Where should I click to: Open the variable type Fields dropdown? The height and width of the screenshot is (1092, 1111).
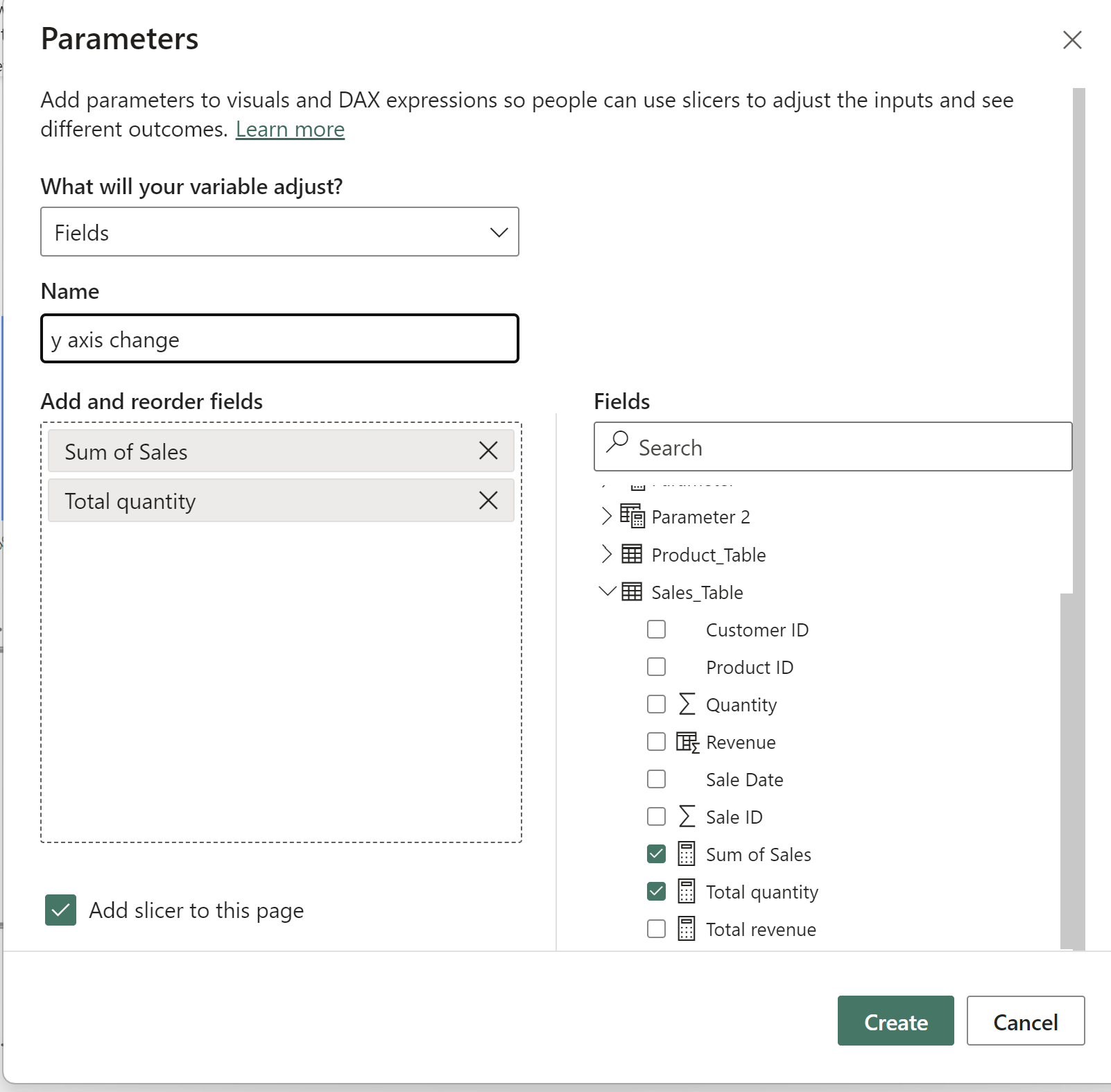tap(279, 232)
